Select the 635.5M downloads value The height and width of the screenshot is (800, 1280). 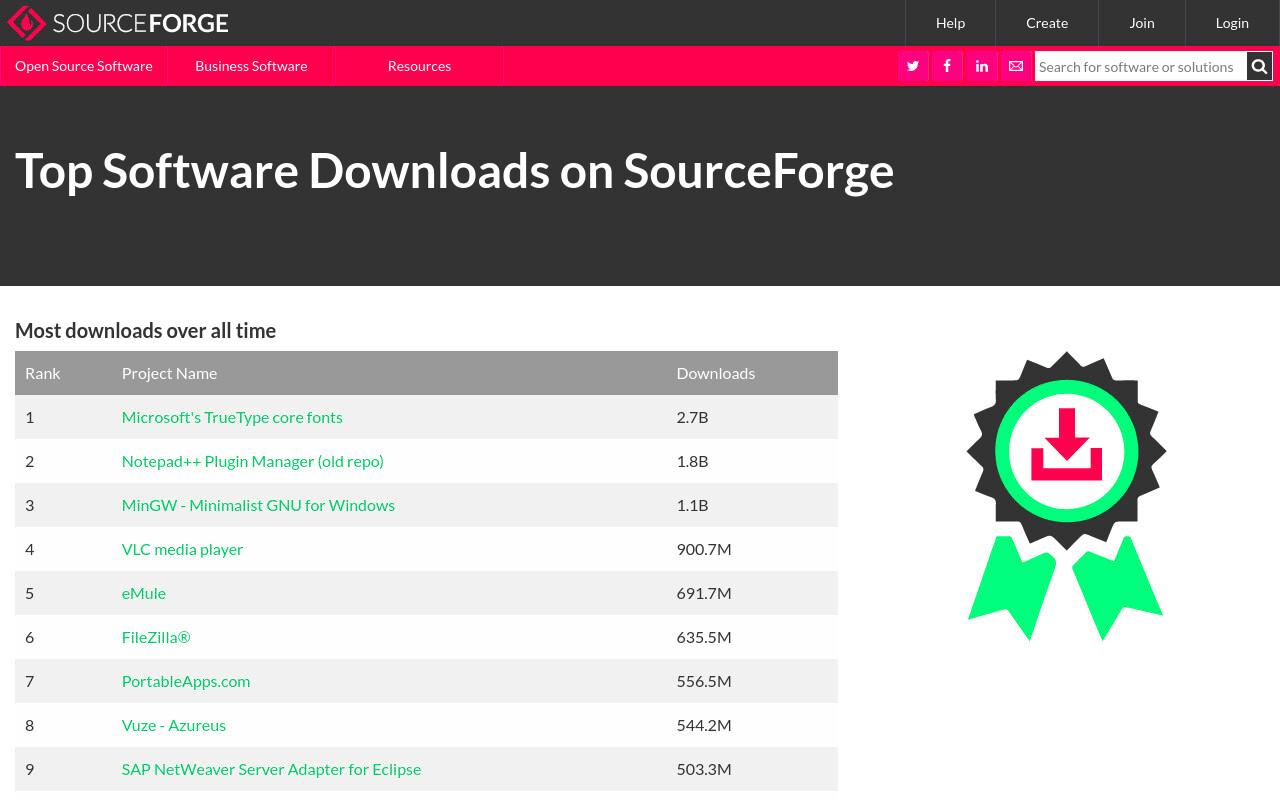704,637
